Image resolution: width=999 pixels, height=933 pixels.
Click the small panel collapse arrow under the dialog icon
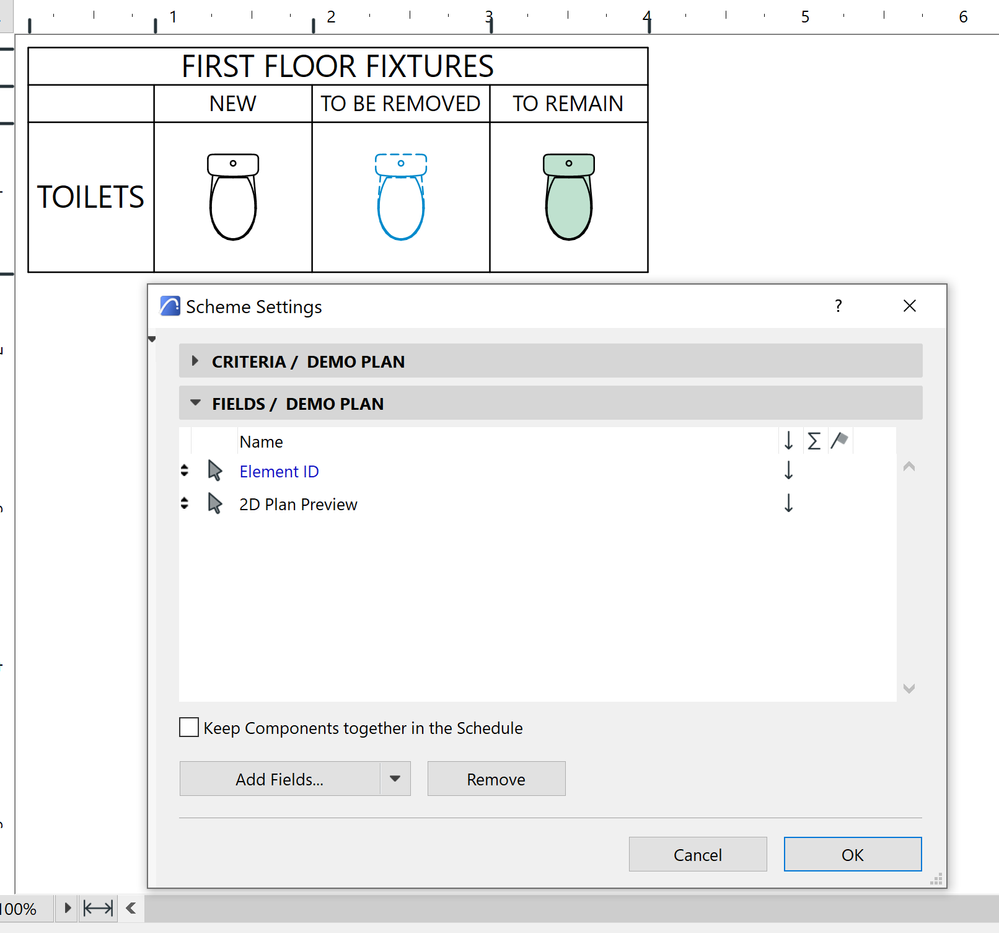(152, 339)
